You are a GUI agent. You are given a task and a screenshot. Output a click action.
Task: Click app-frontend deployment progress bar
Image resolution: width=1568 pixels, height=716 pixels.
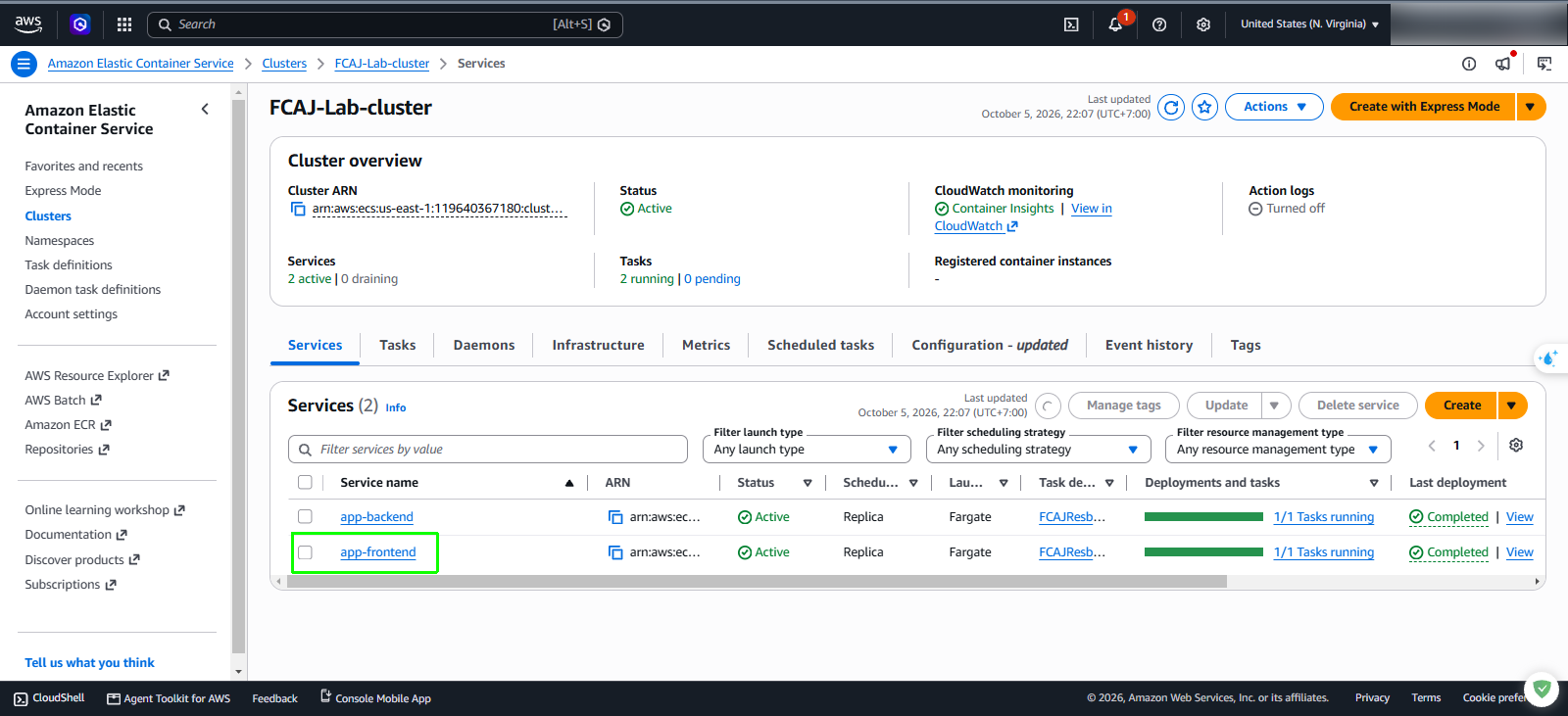pyautogui.click(x=1203, y=552)
